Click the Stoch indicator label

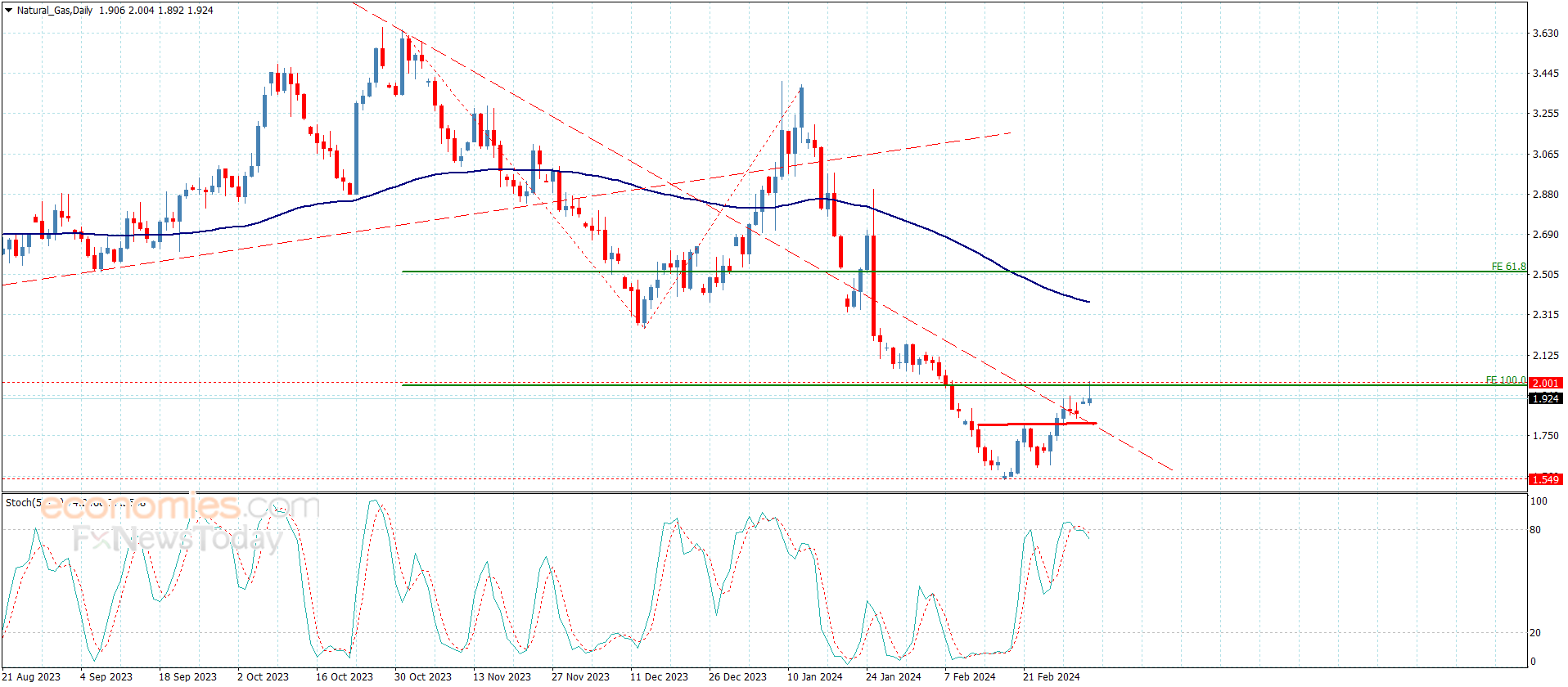[20, 502]
